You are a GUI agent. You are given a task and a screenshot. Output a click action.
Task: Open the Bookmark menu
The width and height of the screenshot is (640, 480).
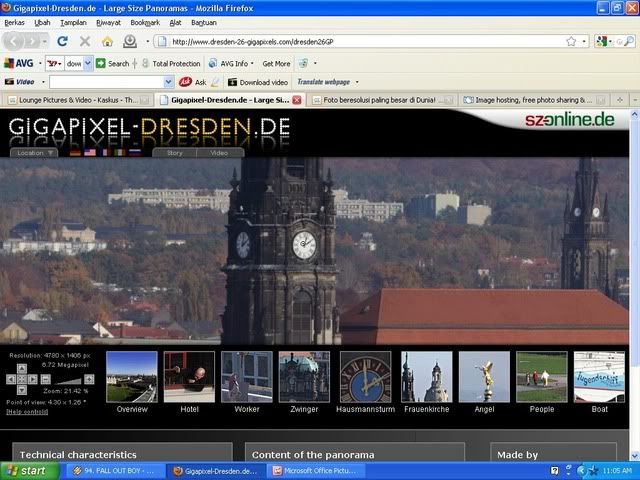coord(145,23)
